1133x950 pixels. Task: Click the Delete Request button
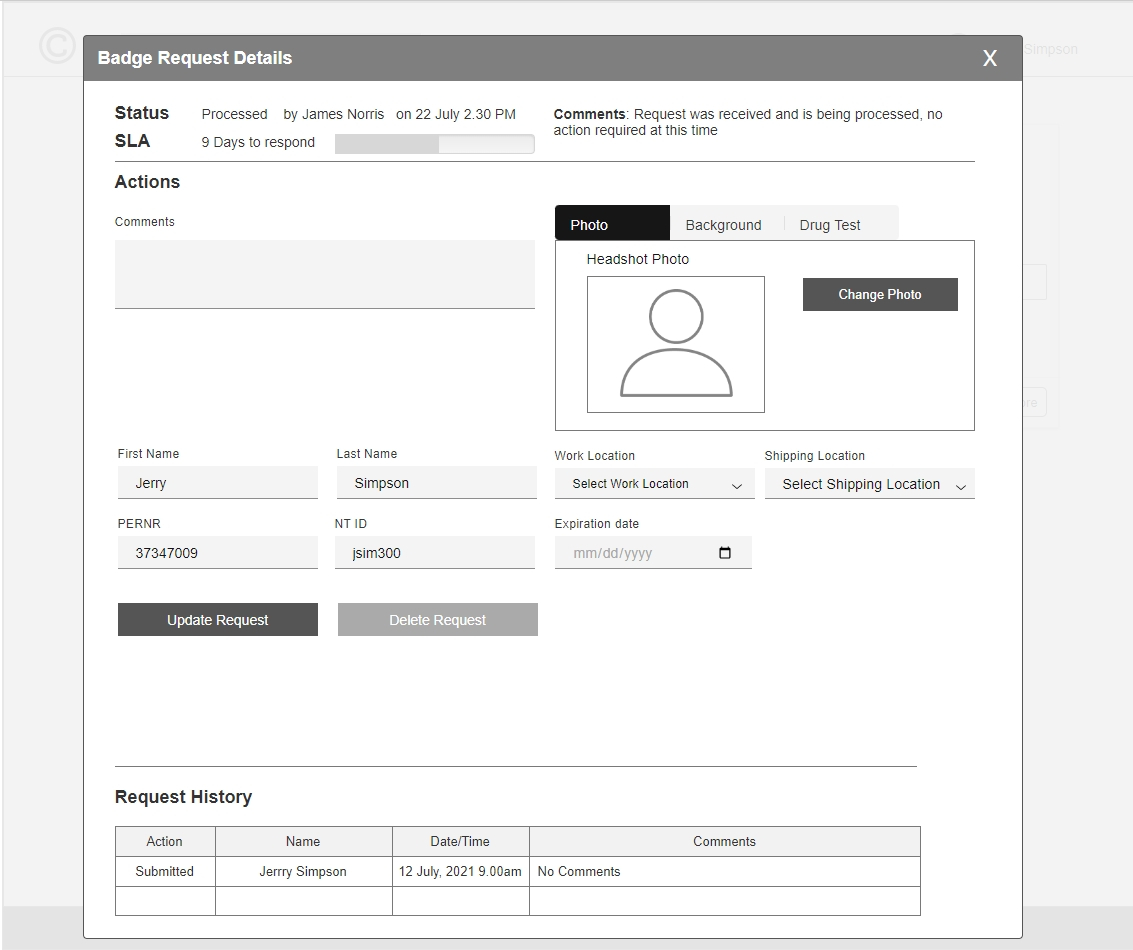coord(437,620)
